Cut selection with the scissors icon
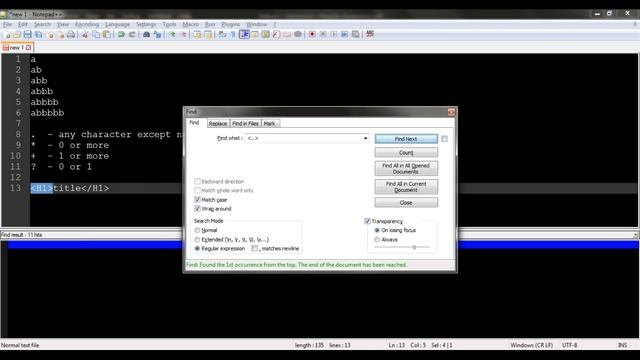The height and width of the screenshot is (360, 640). 85,34
